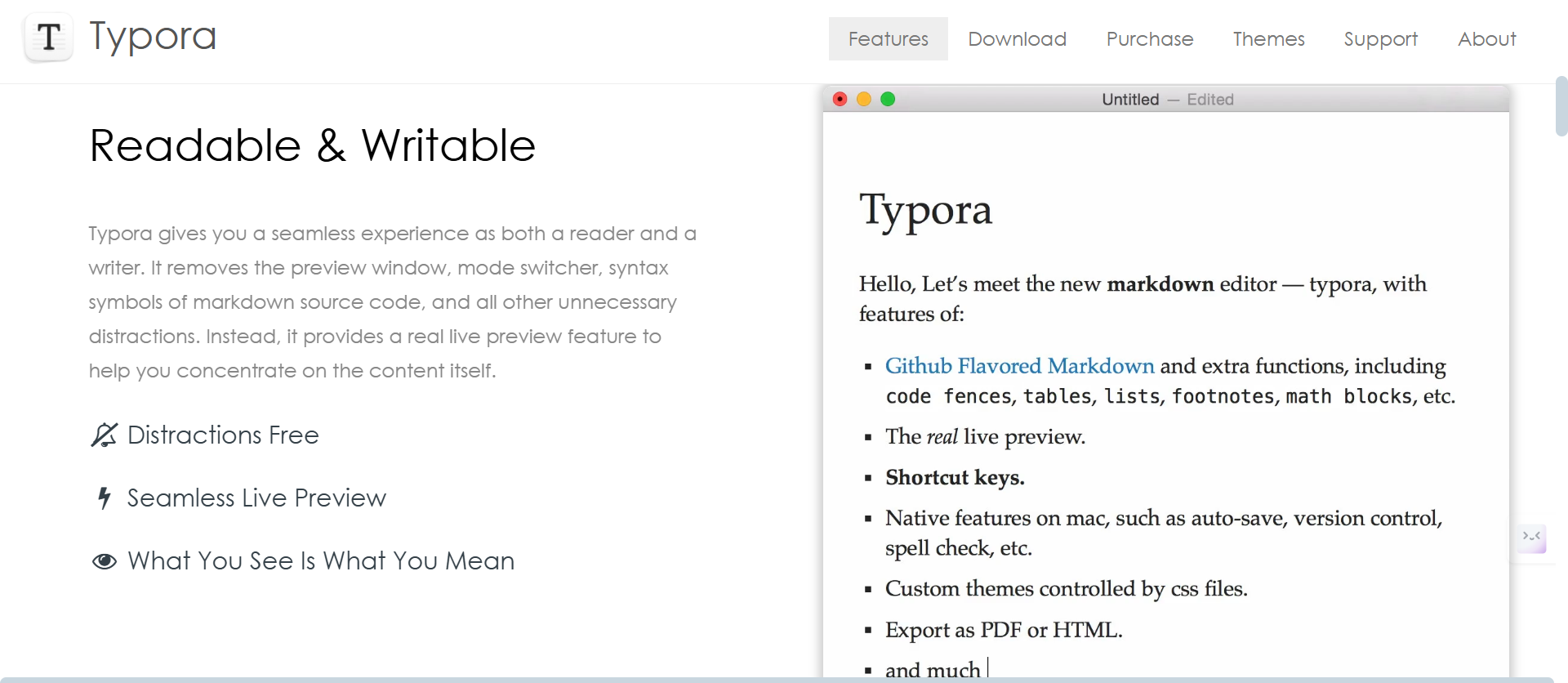The height and width of the screenshot is (683, 1568).
Task: Browse the Themes page
Action: point(1269,38)
